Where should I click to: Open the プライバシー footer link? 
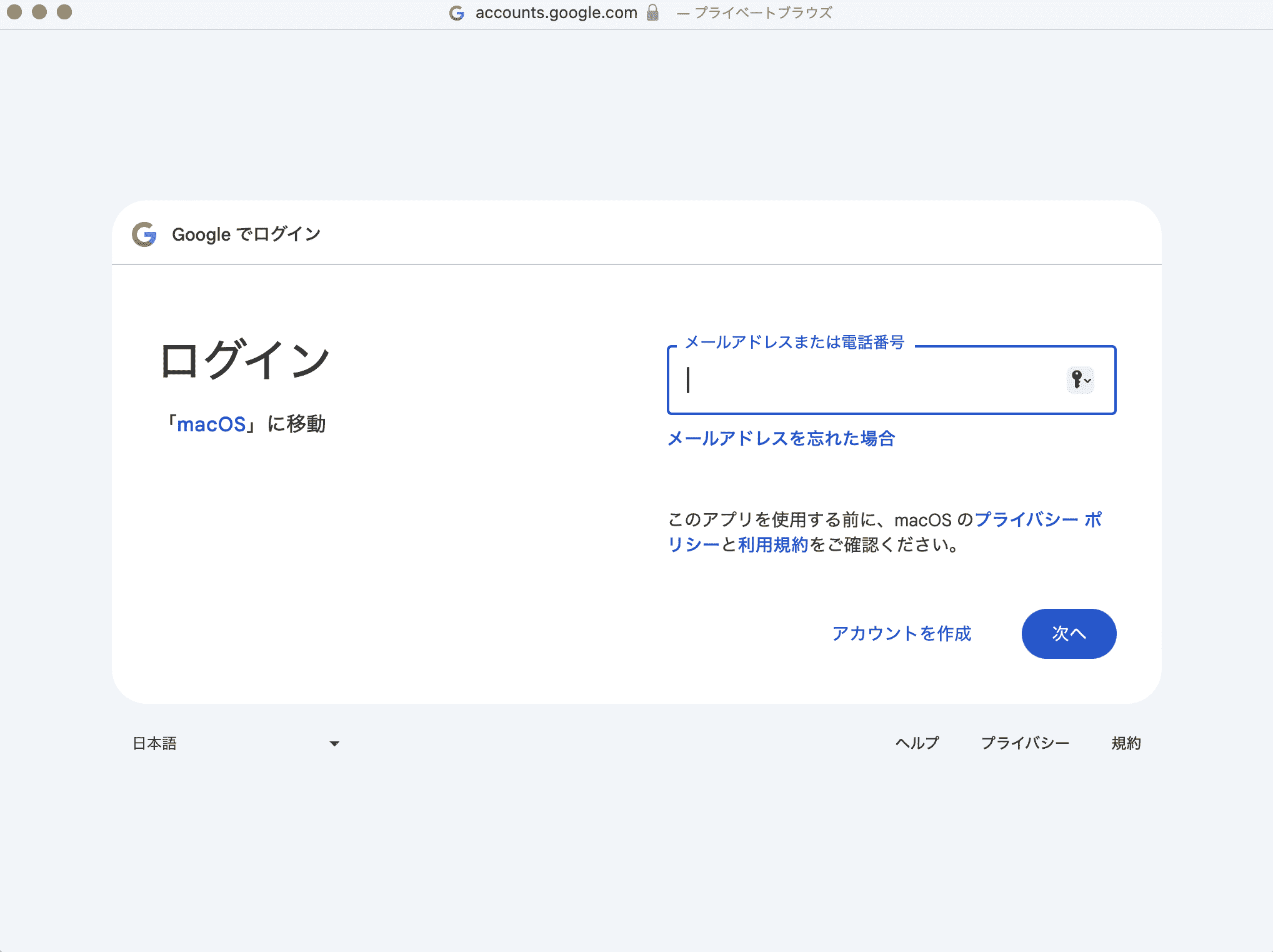(x=1025, y=743)
